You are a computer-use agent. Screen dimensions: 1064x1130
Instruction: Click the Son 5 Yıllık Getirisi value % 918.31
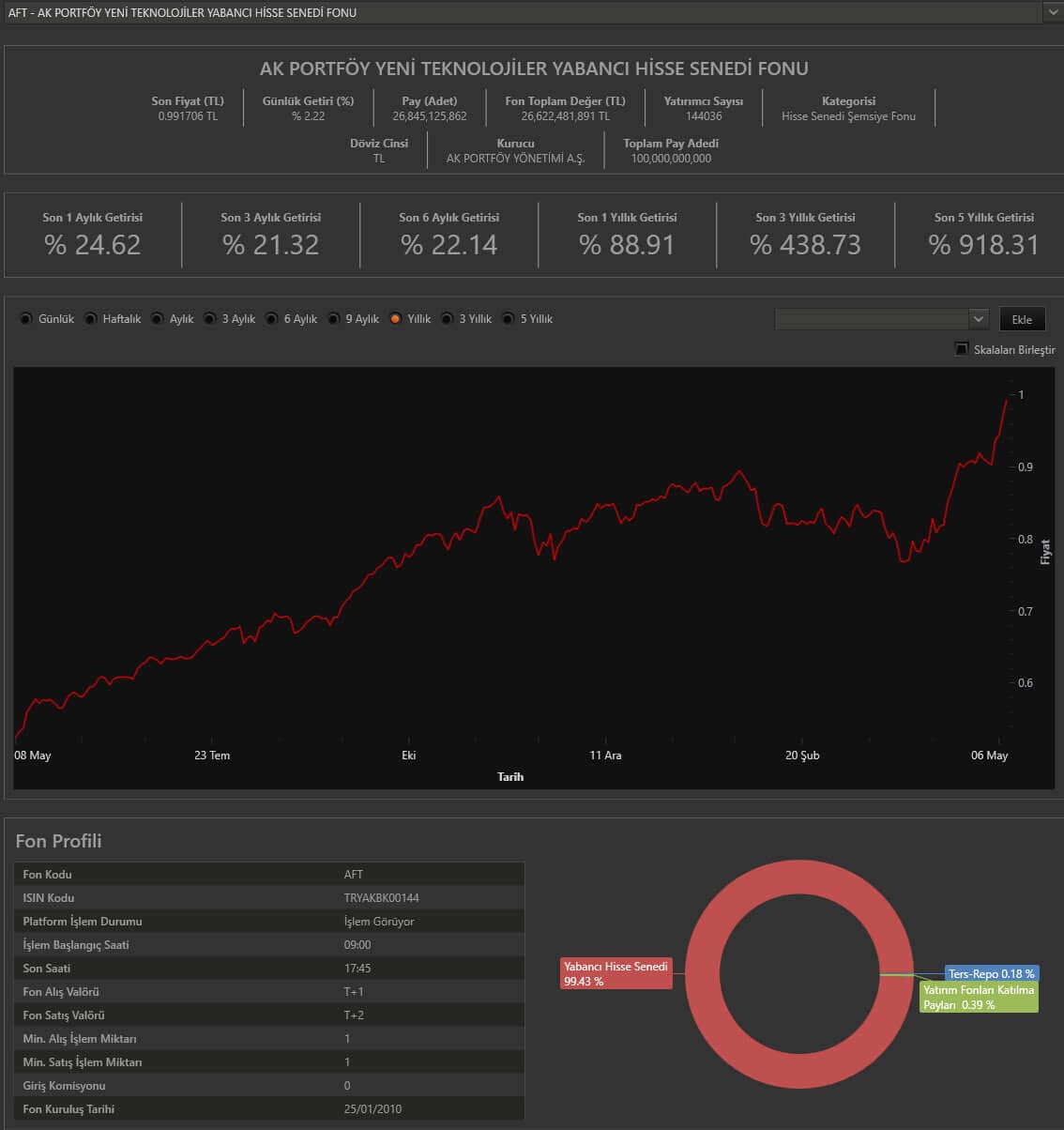pyautogui.click(x=983, y=245)
